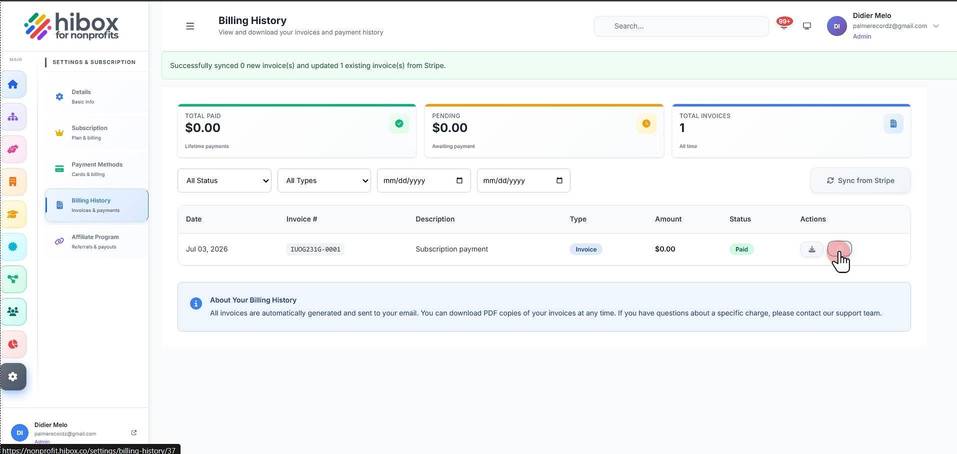Go to Details settings section
957x454 pixels.
coord(96,96)
